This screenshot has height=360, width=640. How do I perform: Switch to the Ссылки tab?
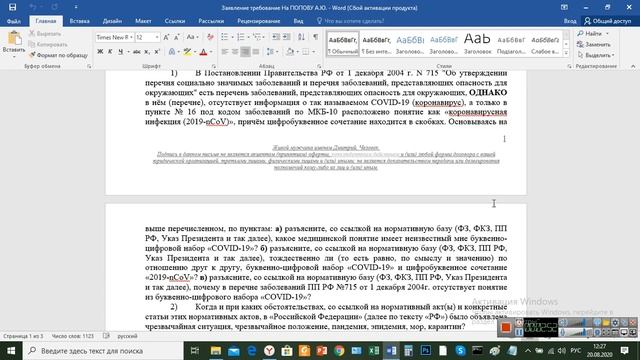[175, 21]
